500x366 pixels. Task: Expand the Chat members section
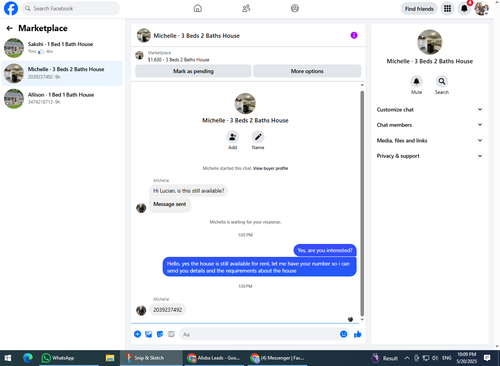429,125
